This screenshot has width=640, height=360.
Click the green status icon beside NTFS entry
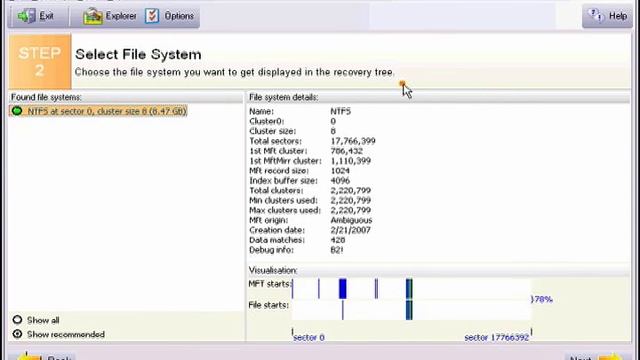click(x=17, y=111)
